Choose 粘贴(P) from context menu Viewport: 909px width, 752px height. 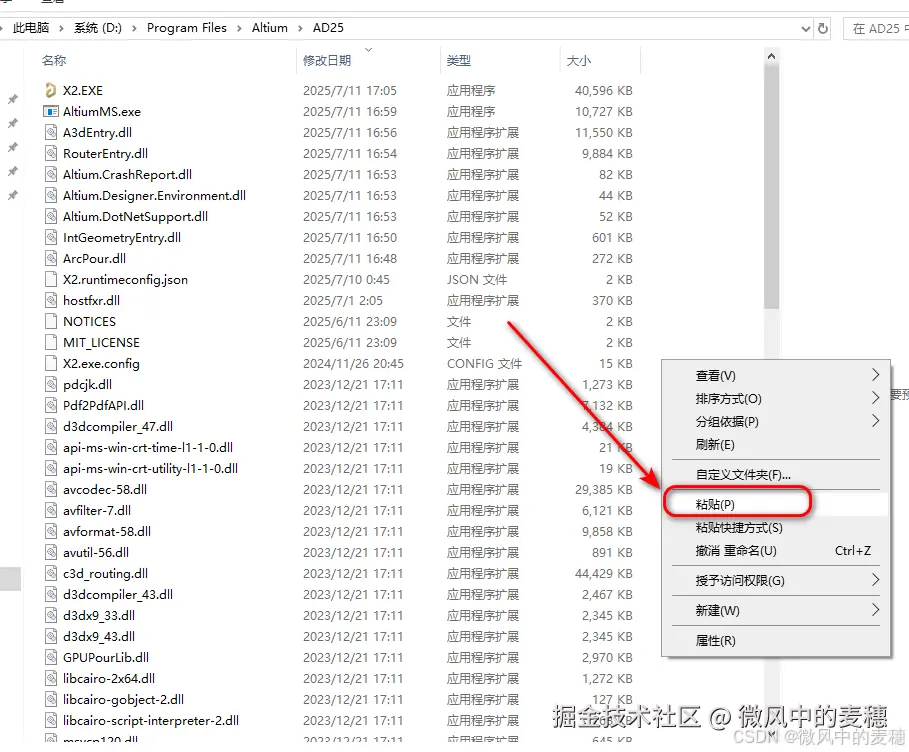[775, 504]
